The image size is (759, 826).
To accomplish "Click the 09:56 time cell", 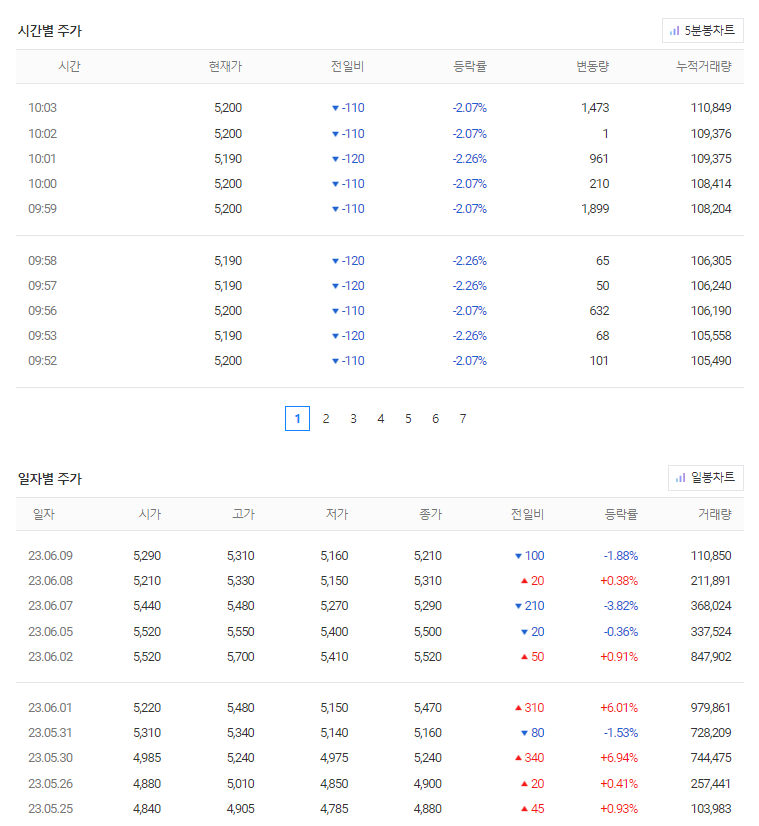I will [43, 311].
